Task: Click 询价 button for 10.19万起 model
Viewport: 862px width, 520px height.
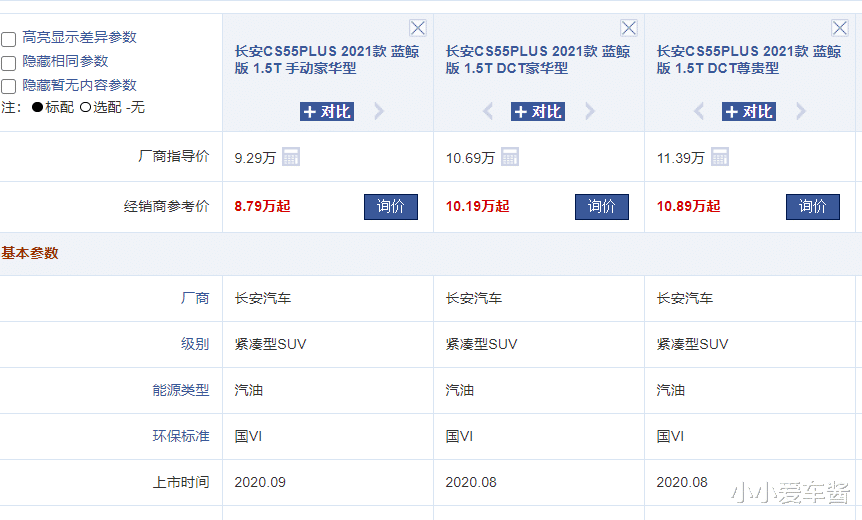Action: pos(602,207)
